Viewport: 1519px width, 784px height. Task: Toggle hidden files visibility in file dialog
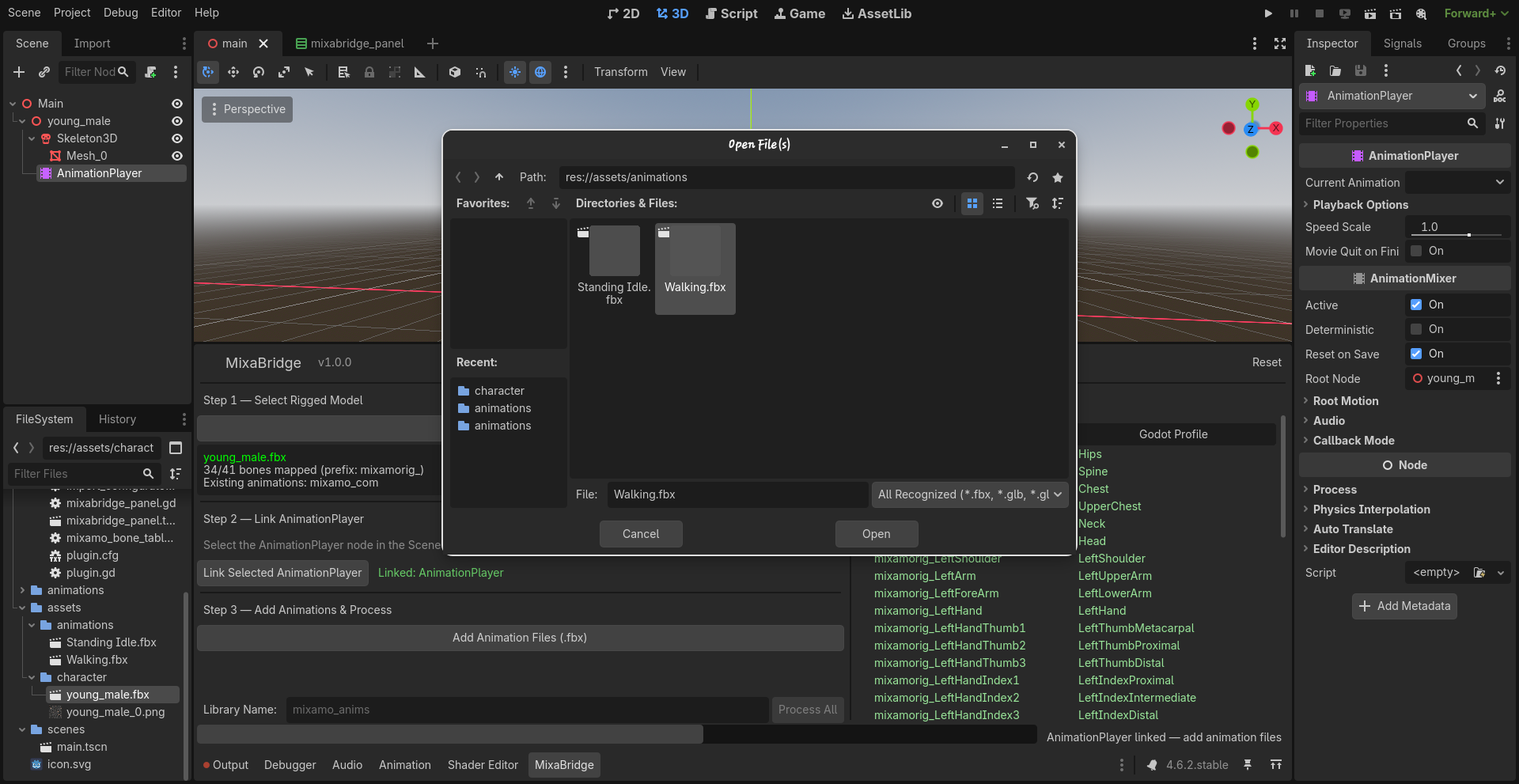(x=938, y=203)
